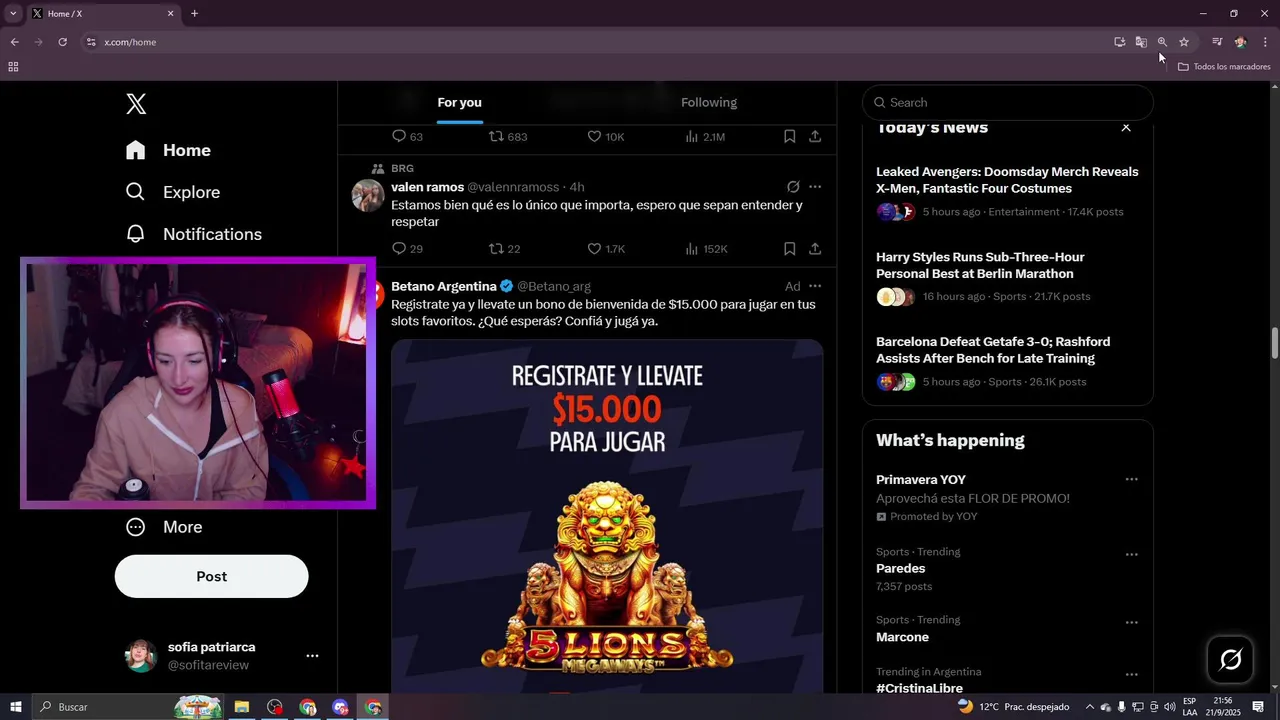Viewport: 1280px width, 720px height.
Task: Open Explore from the sidebar
Action: coord(172,192)
